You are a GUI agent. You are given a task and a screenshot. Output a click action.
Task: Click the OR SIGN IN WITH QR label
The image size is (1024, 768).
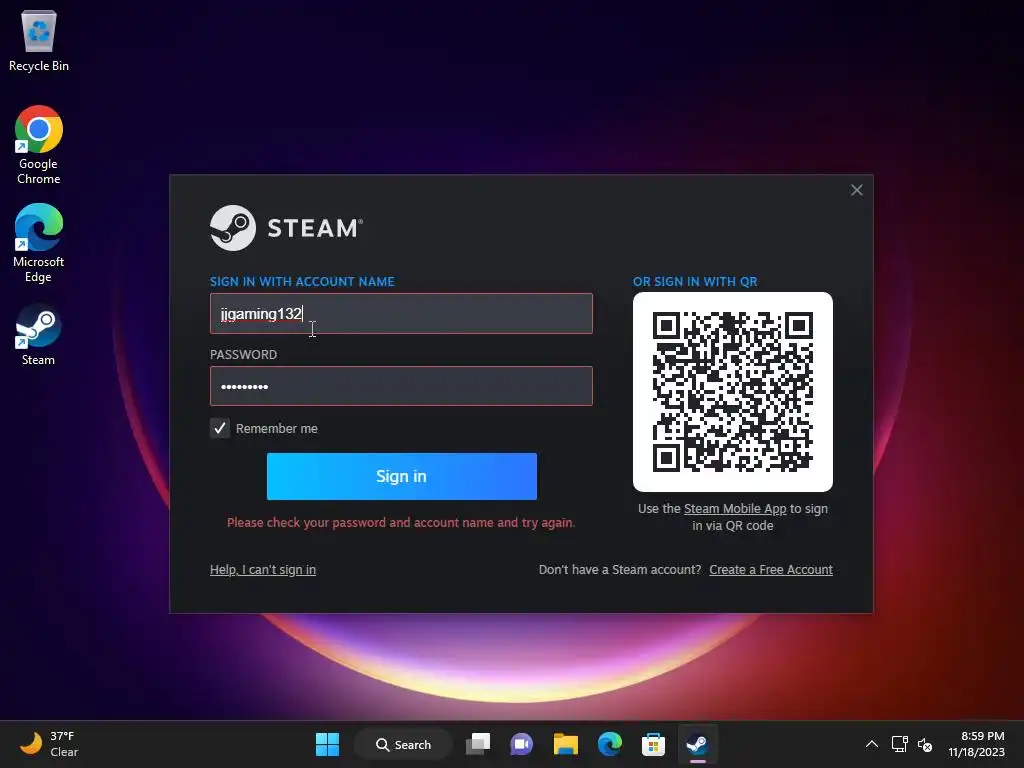tap(695, 281)
